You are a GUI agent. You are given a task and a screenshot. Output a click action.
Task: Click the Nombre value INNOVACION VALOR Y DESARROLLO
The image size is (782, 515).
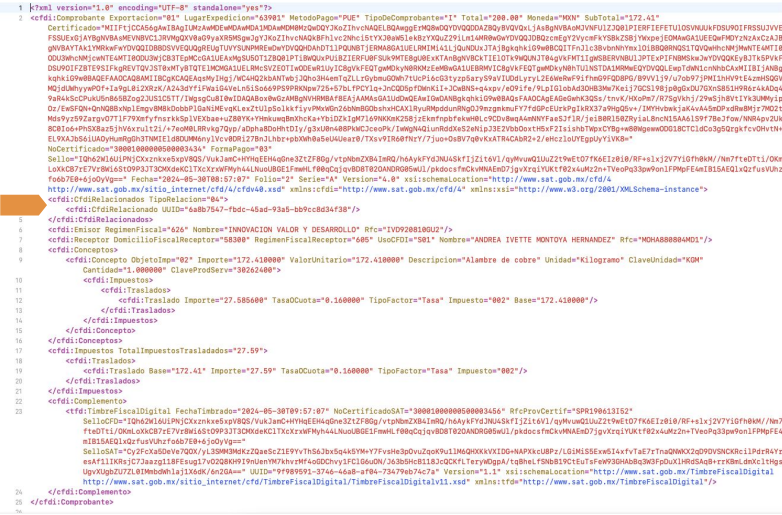pyautogui.click(x=293, y=230)
